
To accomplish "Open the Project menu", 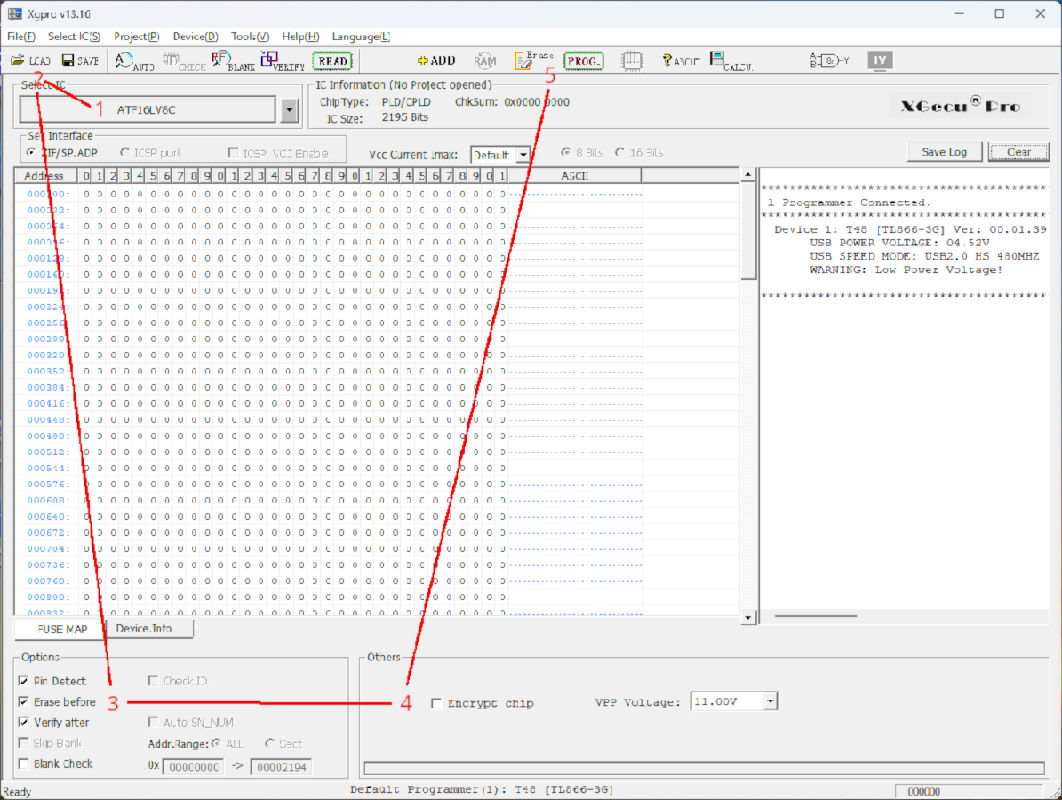I will 136,37.
